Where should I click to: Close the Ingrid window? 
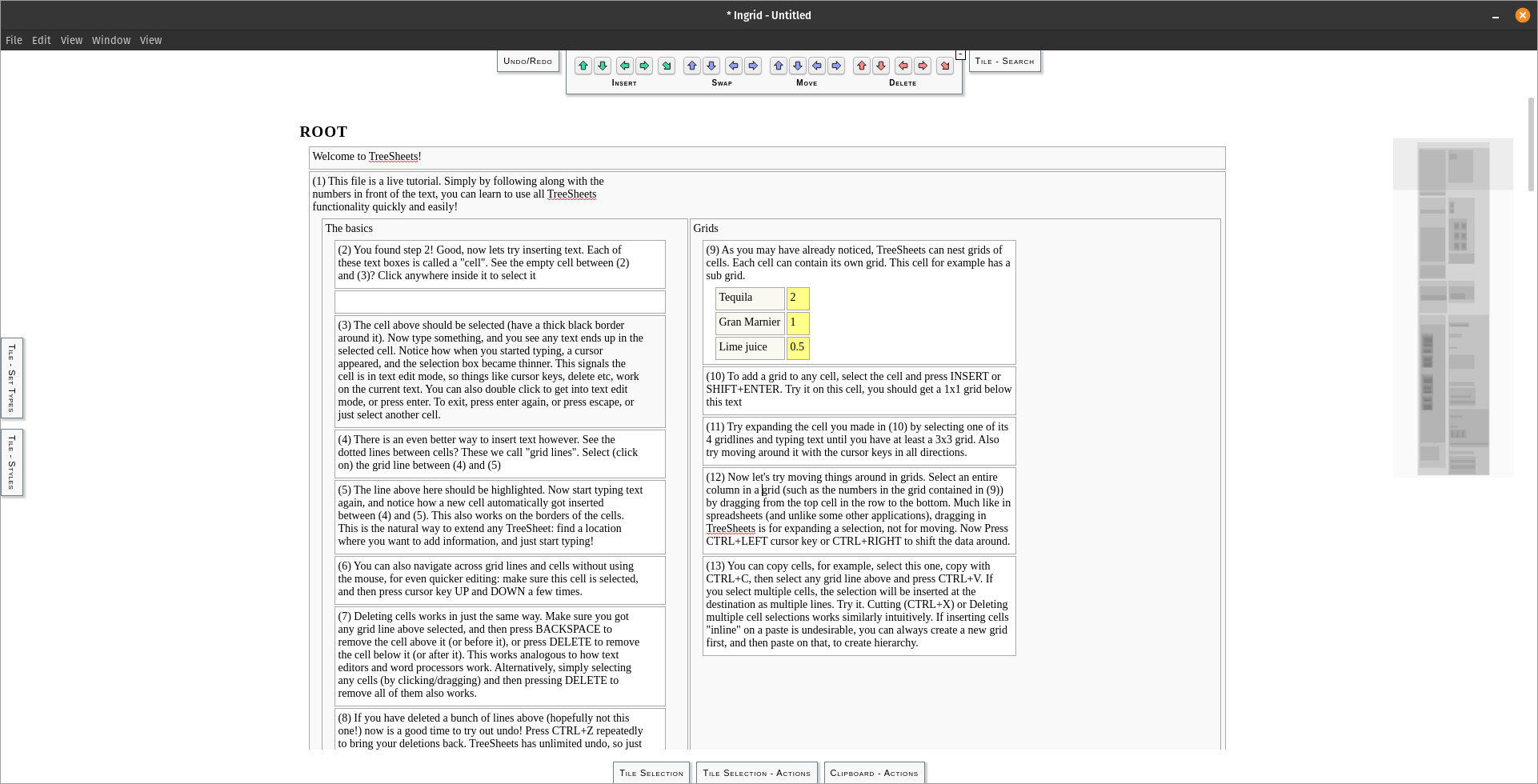pyautogui.click(x=1522, y=15)
